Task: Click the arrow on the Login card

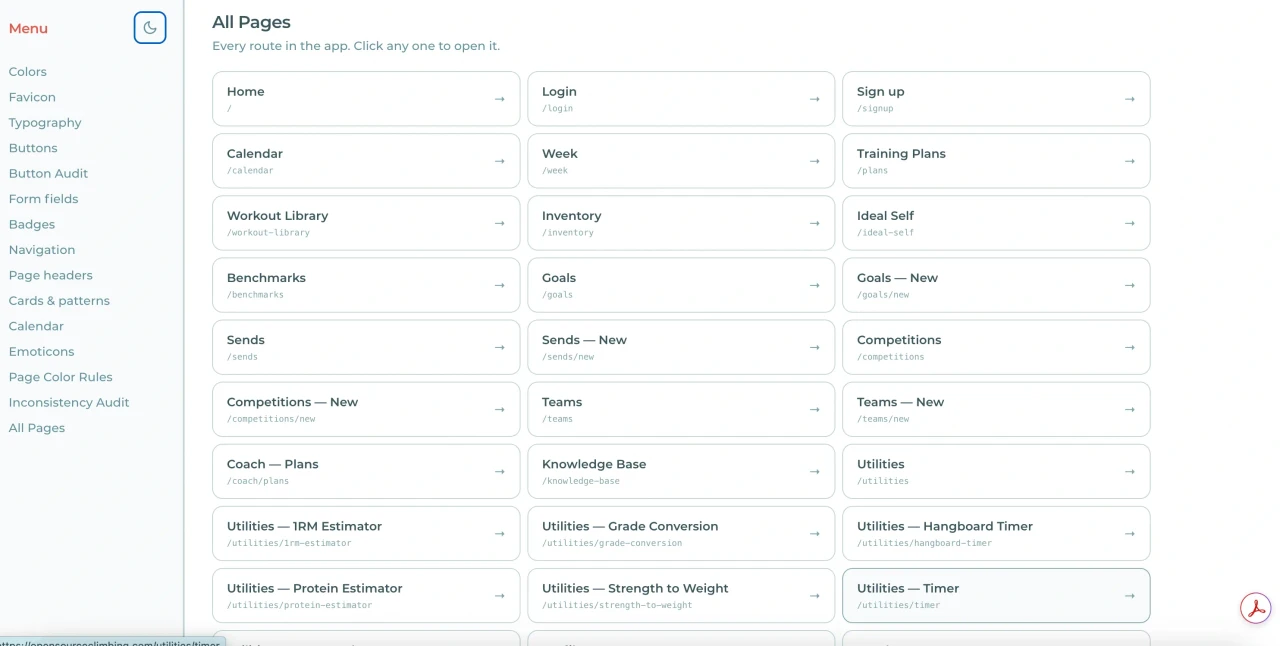Action: tap(815, 99)
